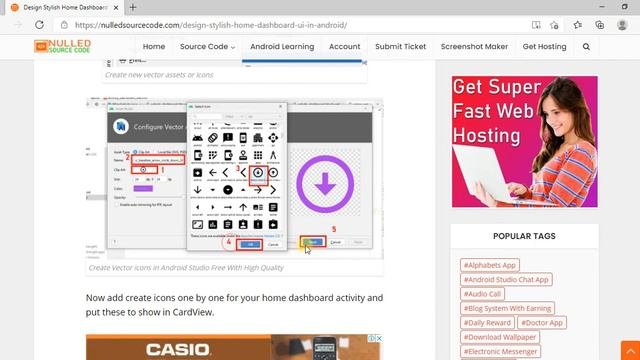Open the browser profile avatar

622,25
